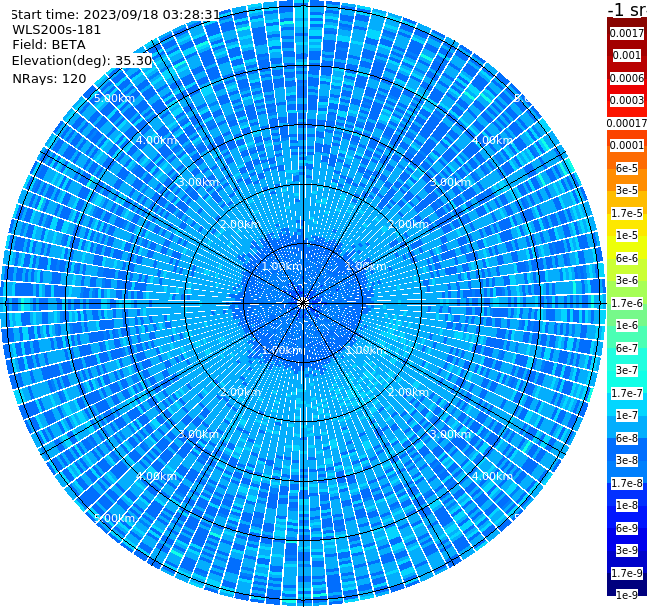Select the Elevation(deg): 35.30 text
647x607 pixels.
82,61
